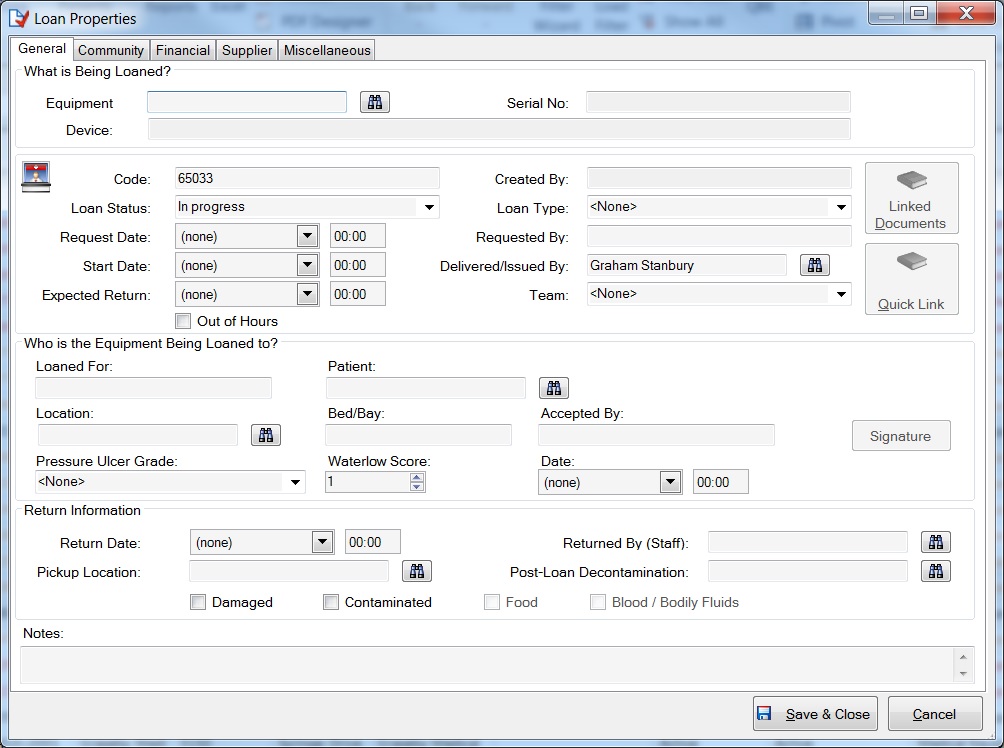The height and width of the screenshot is (748, 1004).
Task: Toggle the Food checkbox
Action: pos(492,602)
